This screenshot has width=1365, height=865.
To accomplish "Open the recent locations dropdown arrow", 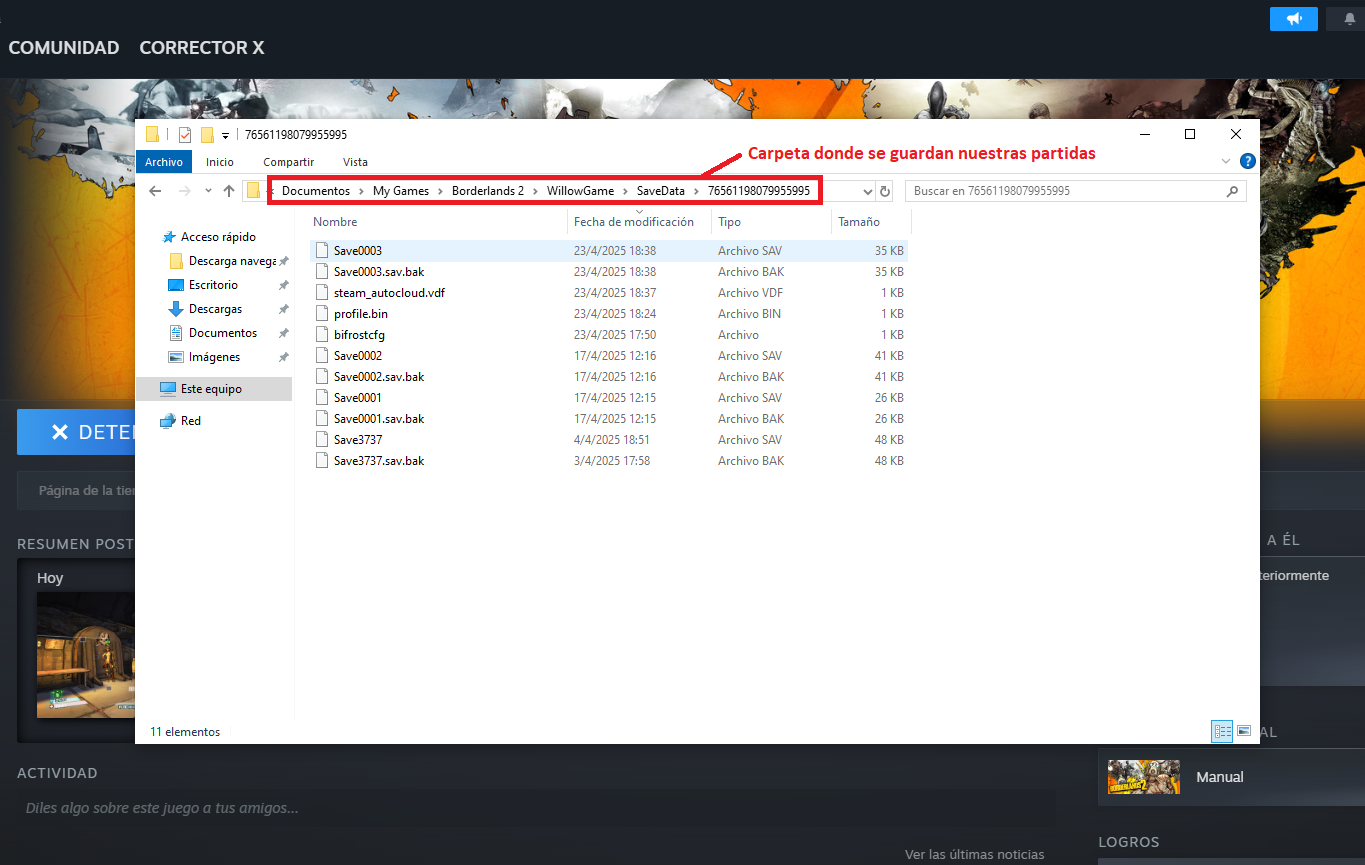I will pos(208,191).
